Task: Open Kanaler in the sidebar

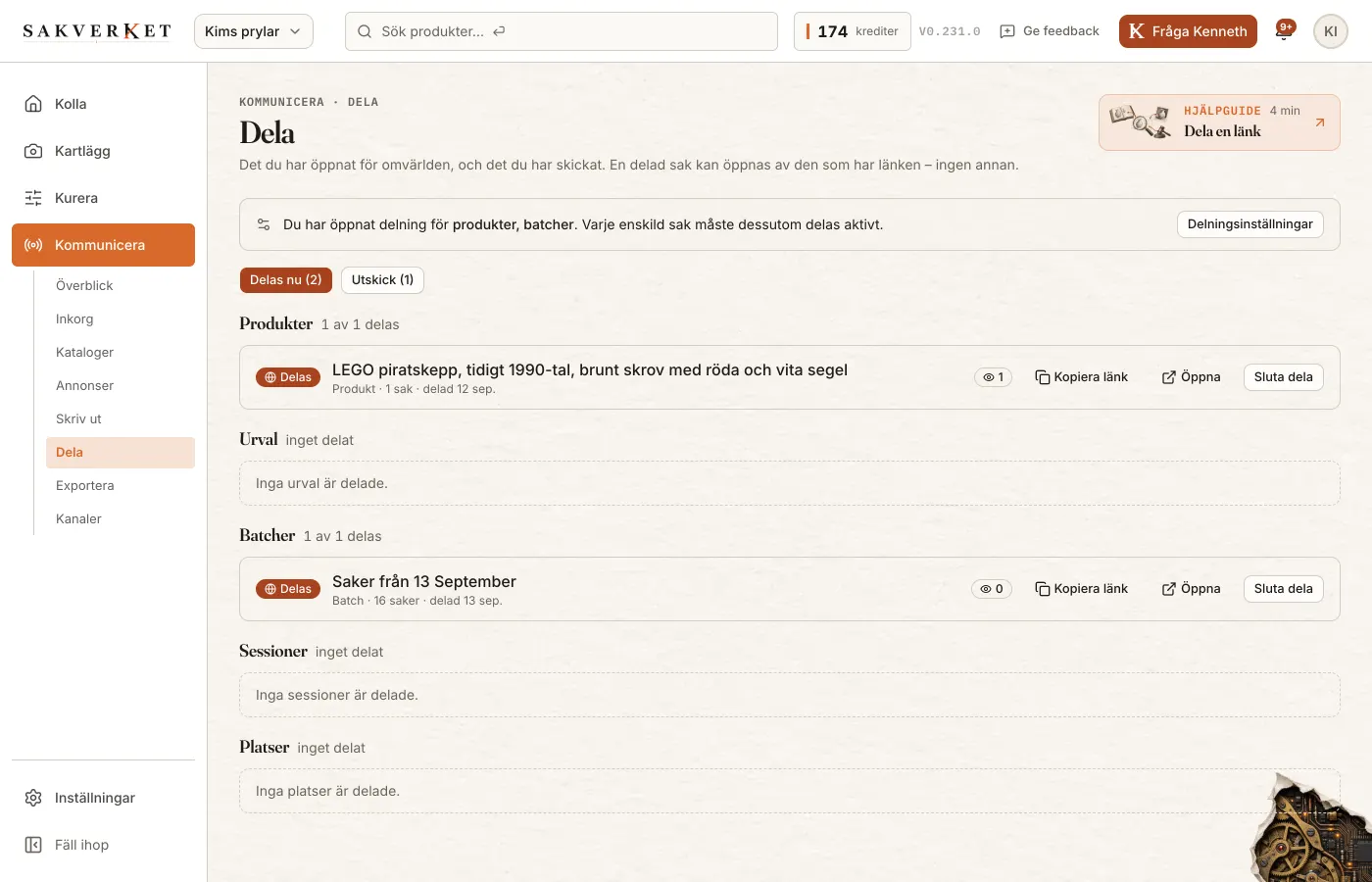Action: (121, 519)
